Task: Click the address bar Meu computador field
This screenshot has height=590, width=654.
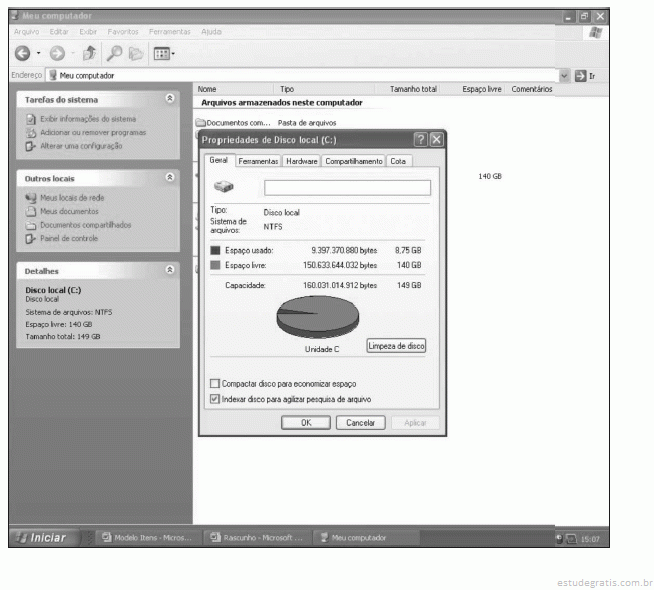Action: point(303,75)
